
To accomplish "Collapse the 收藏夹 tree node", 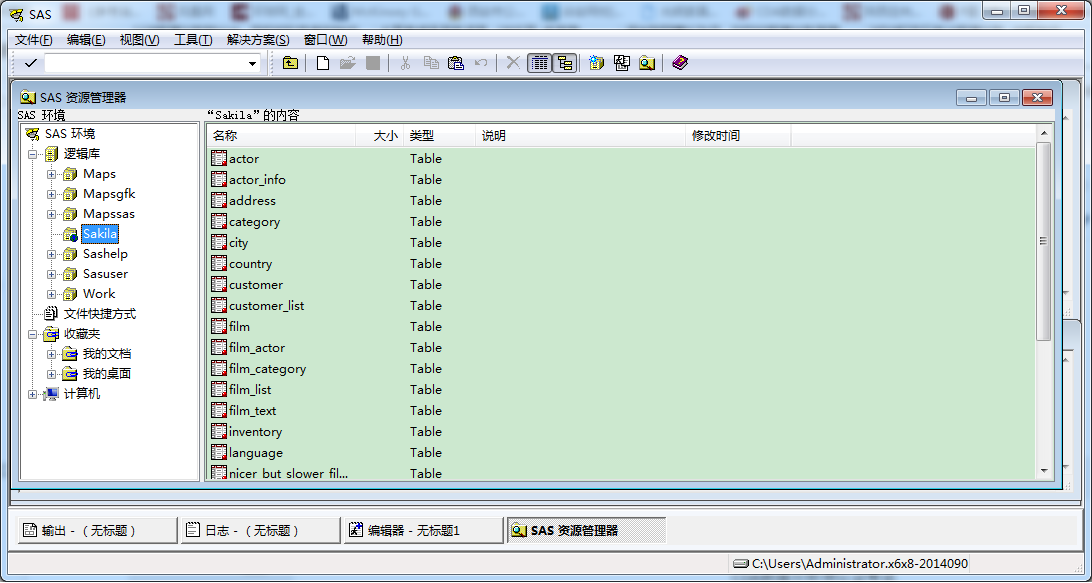I will coord(32,335).
